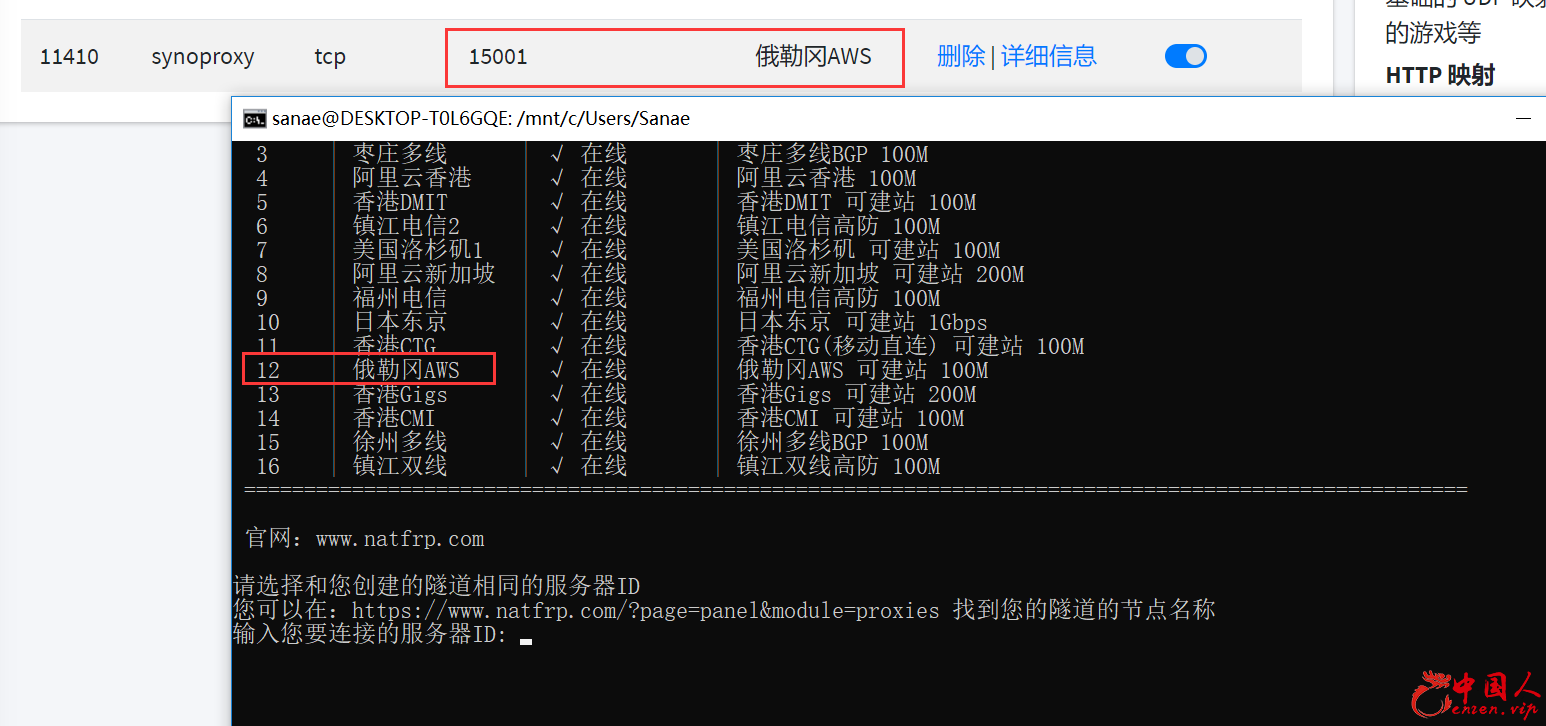Click the tcp protocol cell

click(x=330, y=57)
